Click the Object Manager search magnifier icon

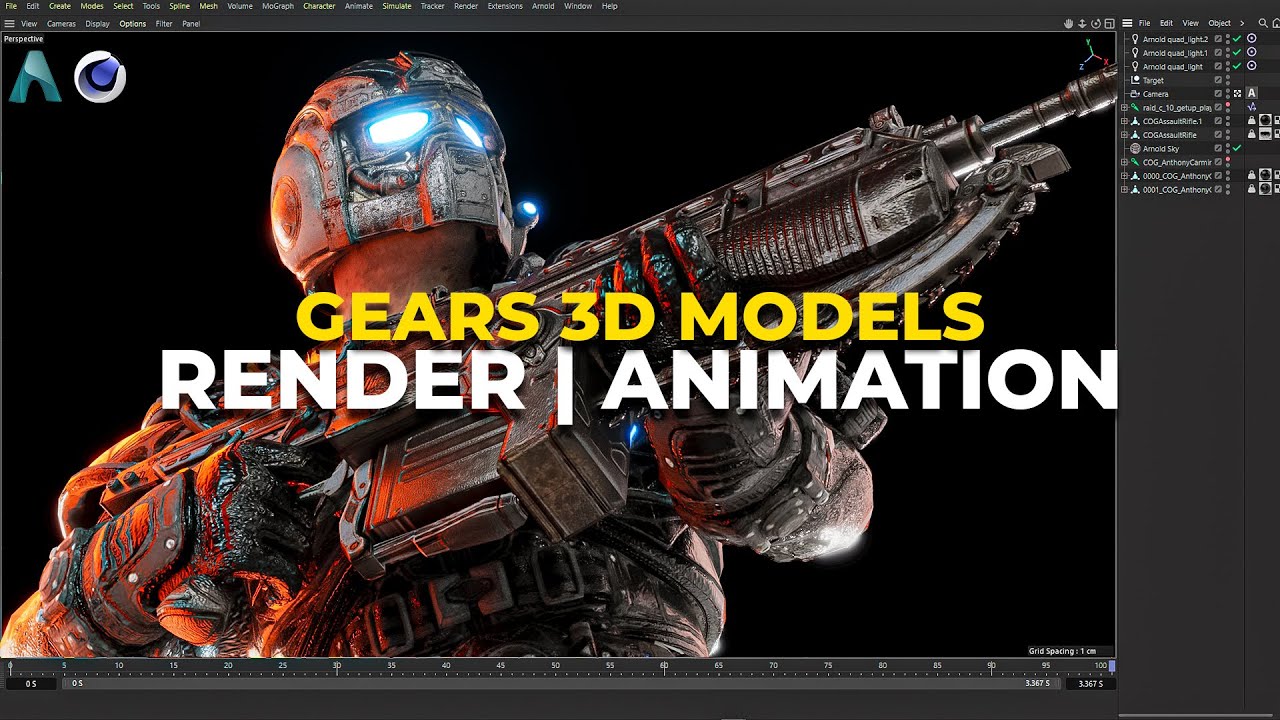click(x=1263, y=23)
